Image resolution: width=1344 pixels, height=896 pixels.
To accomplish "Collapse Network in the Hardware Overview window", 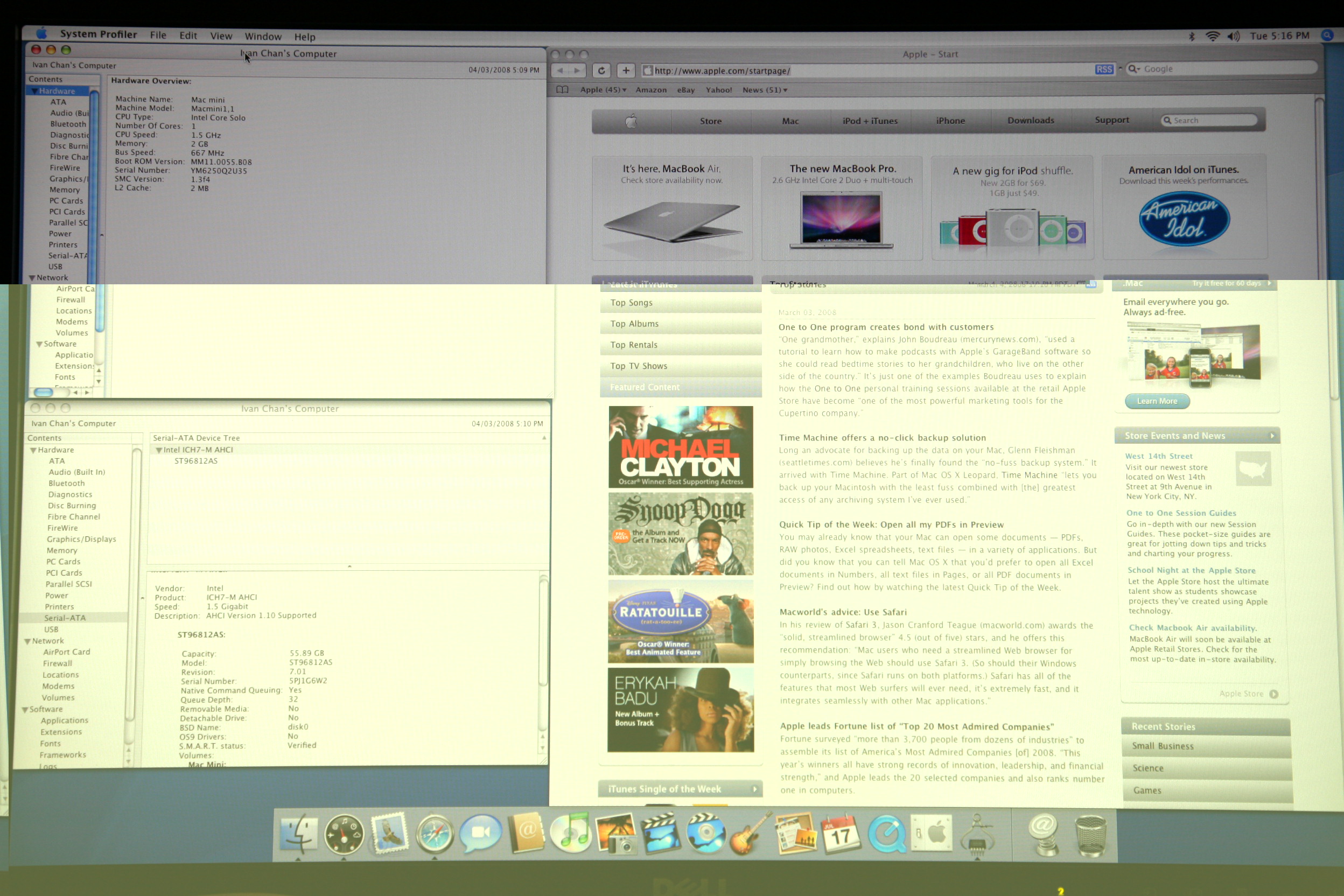I will tap(32, 278).
